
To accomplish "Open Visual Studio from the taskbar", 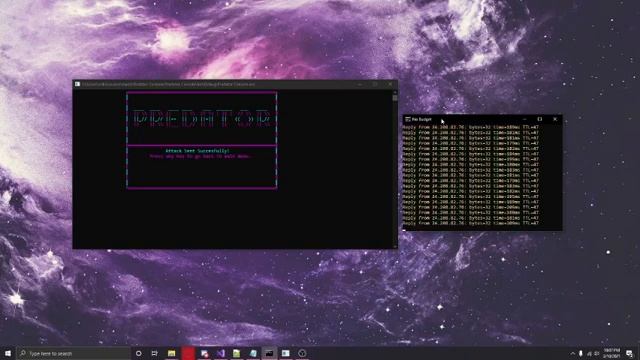I will [x=220, y=353].
